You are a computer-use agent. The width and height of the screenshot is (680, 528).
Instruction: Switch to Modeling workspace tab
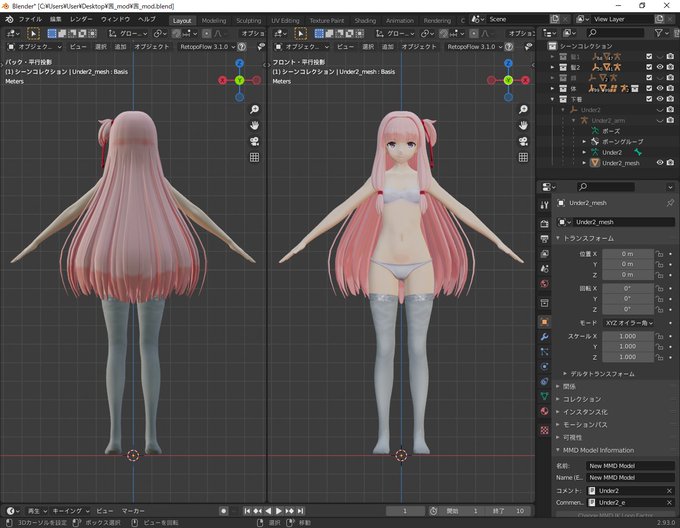pos(214,20)
